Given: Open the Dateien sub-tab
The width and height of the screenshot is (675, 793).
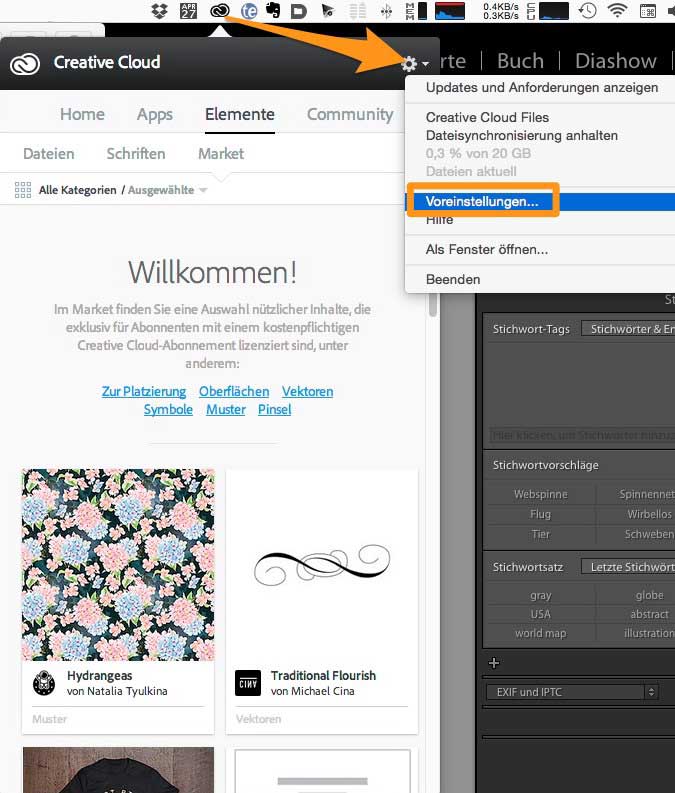Looking at the screenshot, I should 49,154.
